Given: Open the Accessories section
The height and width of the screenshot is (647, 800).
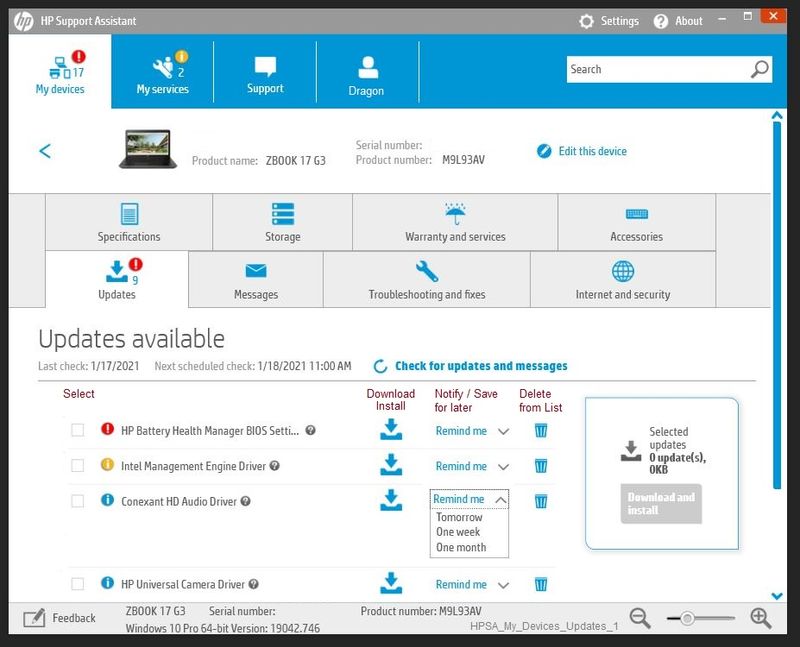Looking at the screenshot, I should point(637,222).
